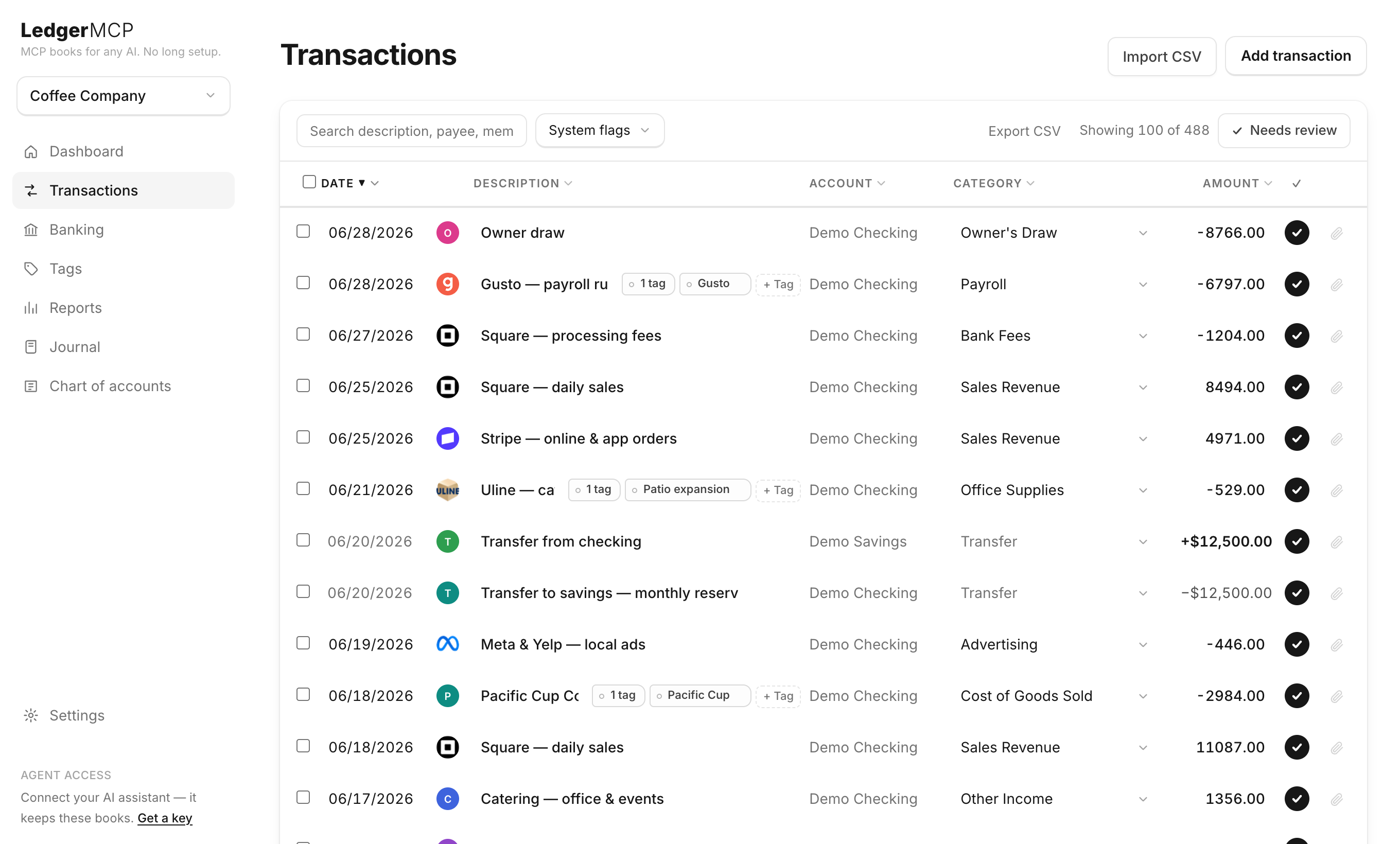Attach file to Stripe online orders row
This screenshot has width=1400, height=844.
click(x=1336, y=438)
